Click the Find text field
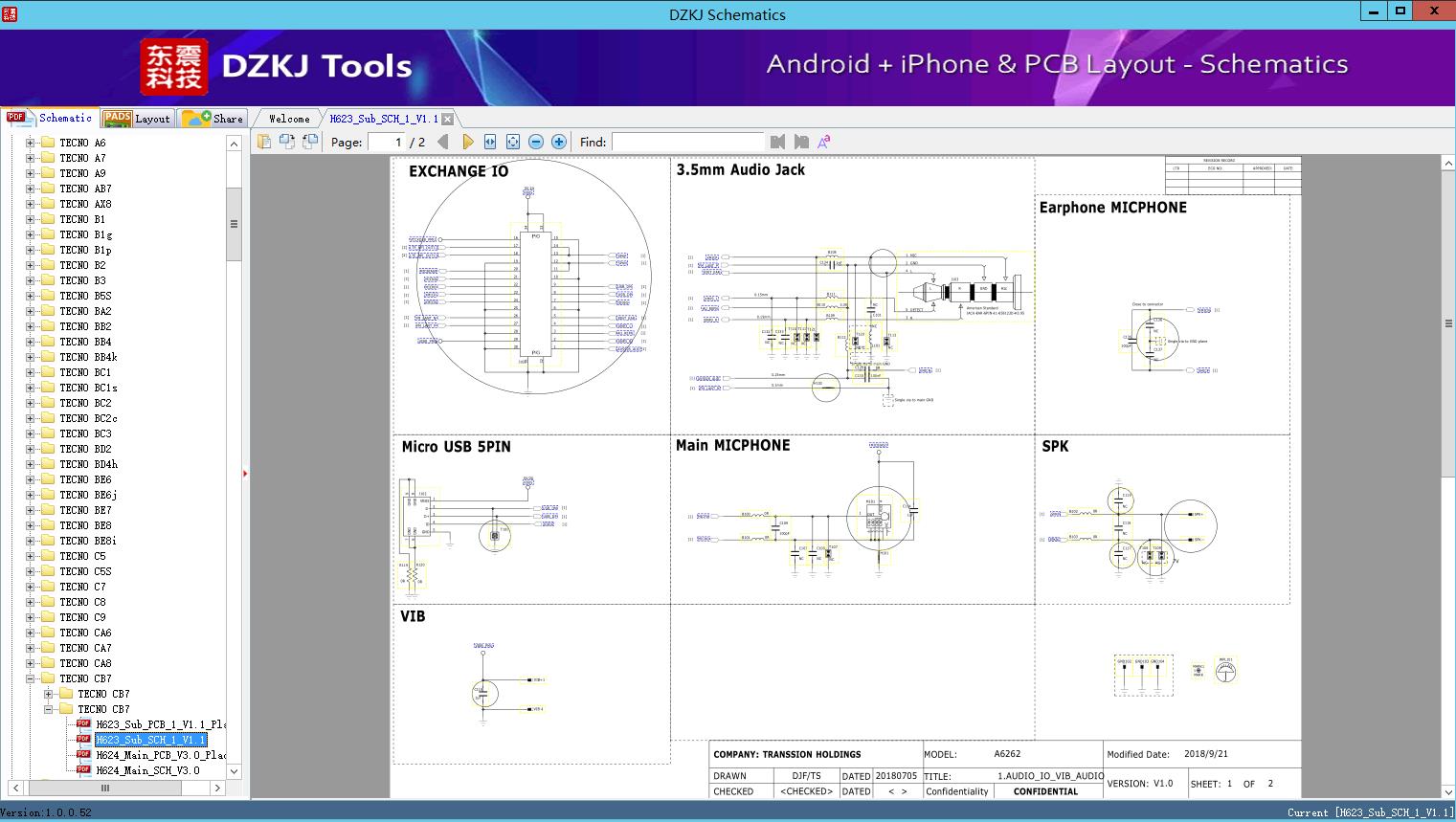This screenshot has width=1456, height=822. (x=687, y=142)
